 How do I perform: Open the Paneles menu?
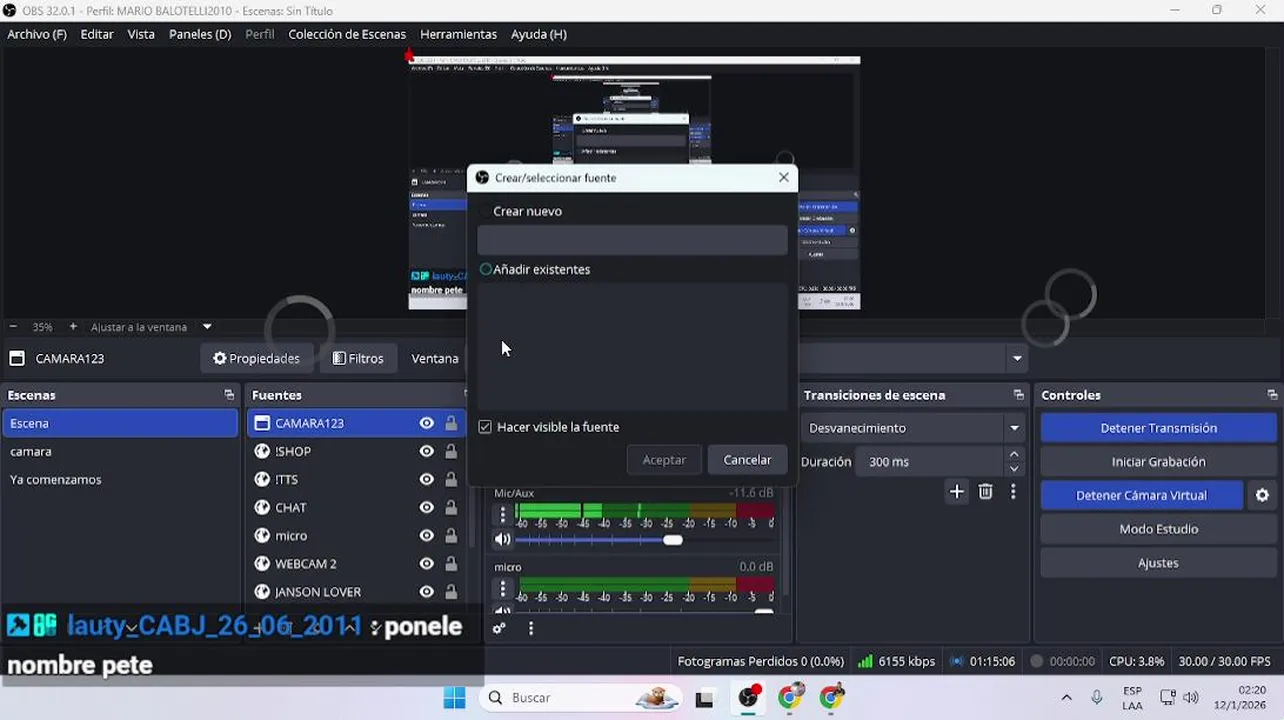coord(200,34)
